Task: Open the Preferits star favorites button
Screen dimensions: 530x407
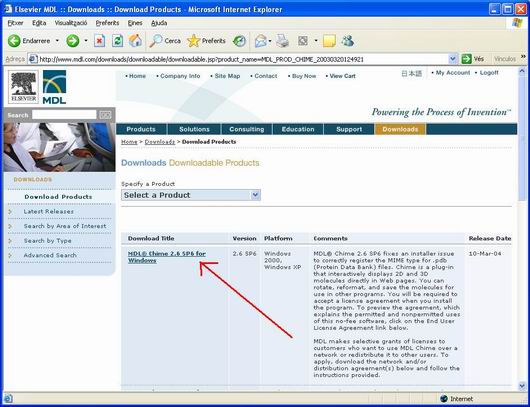Action: point(206,41)
